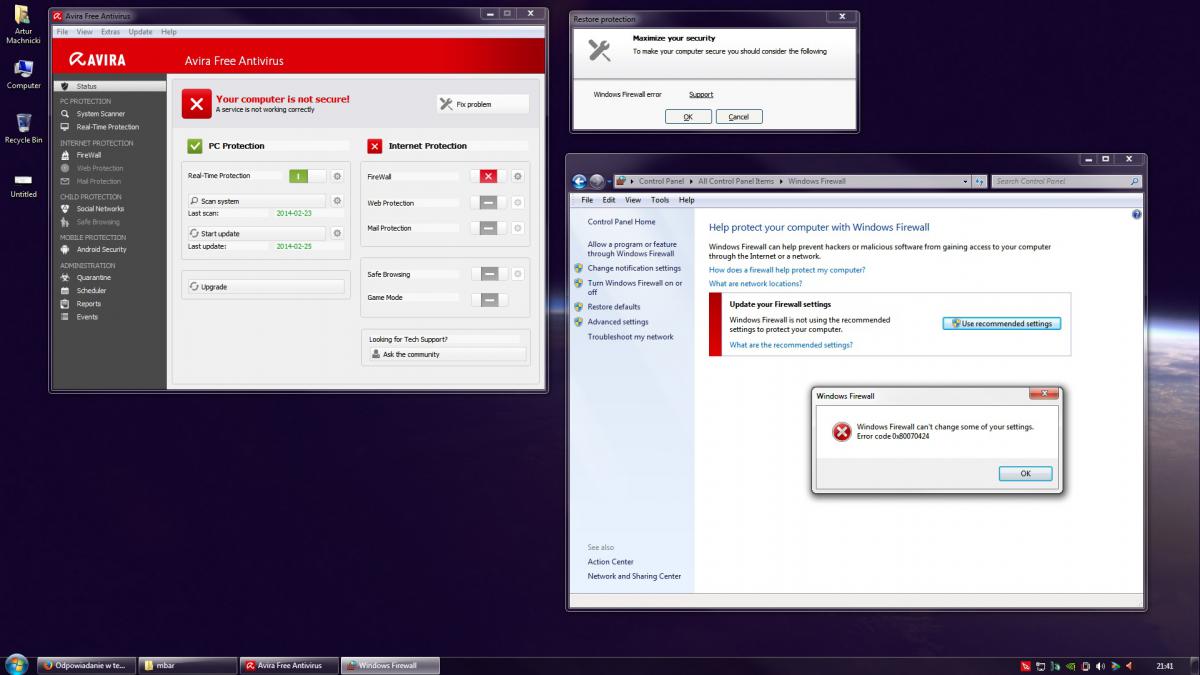Click Use recommended settings button

click(x=1002, y=324)
